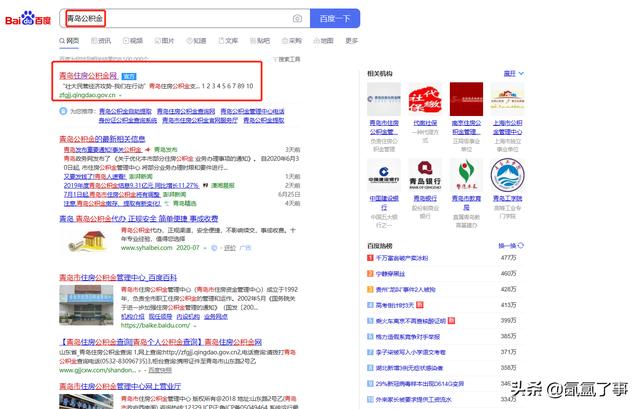Click the 青岛银行 logo
This screenshot has height=409, width=640.
point(425,175)
